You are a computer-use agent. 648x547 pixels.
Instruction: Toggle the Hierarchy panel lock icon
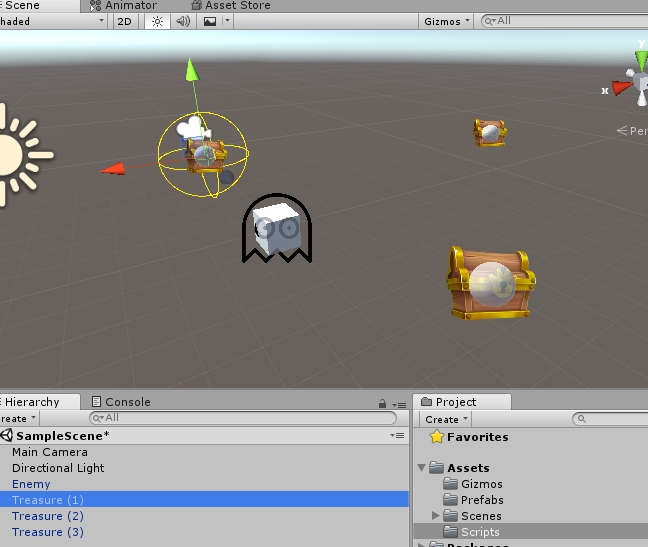pos(382,404)
